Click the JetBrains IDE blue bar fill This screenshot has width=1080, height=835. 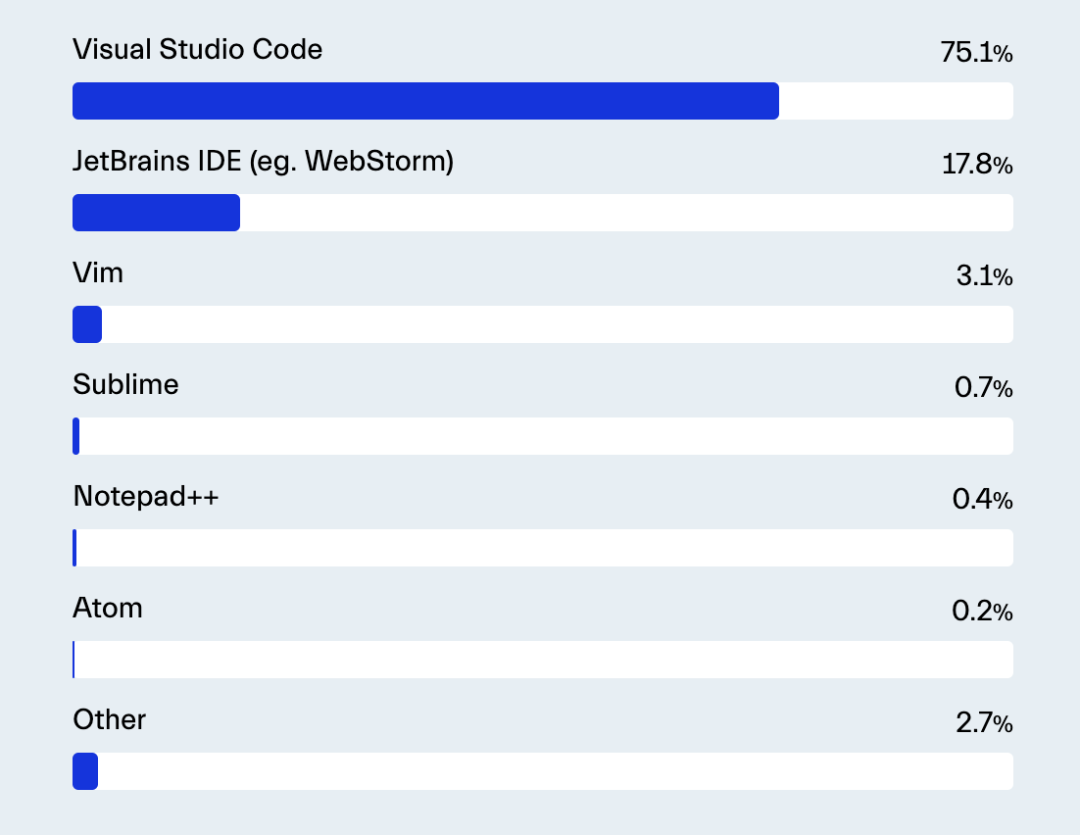(156, 213)
